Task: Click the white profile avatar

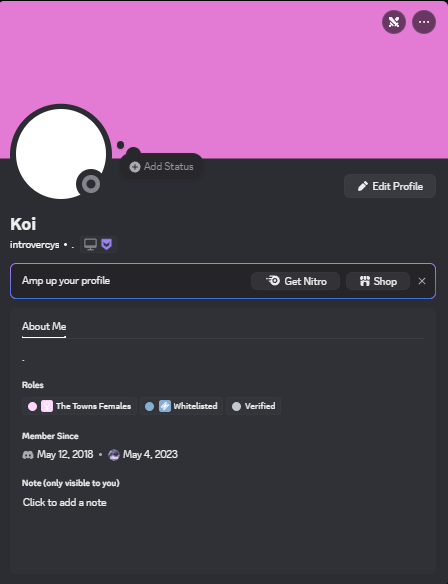Action: [61, 154]
